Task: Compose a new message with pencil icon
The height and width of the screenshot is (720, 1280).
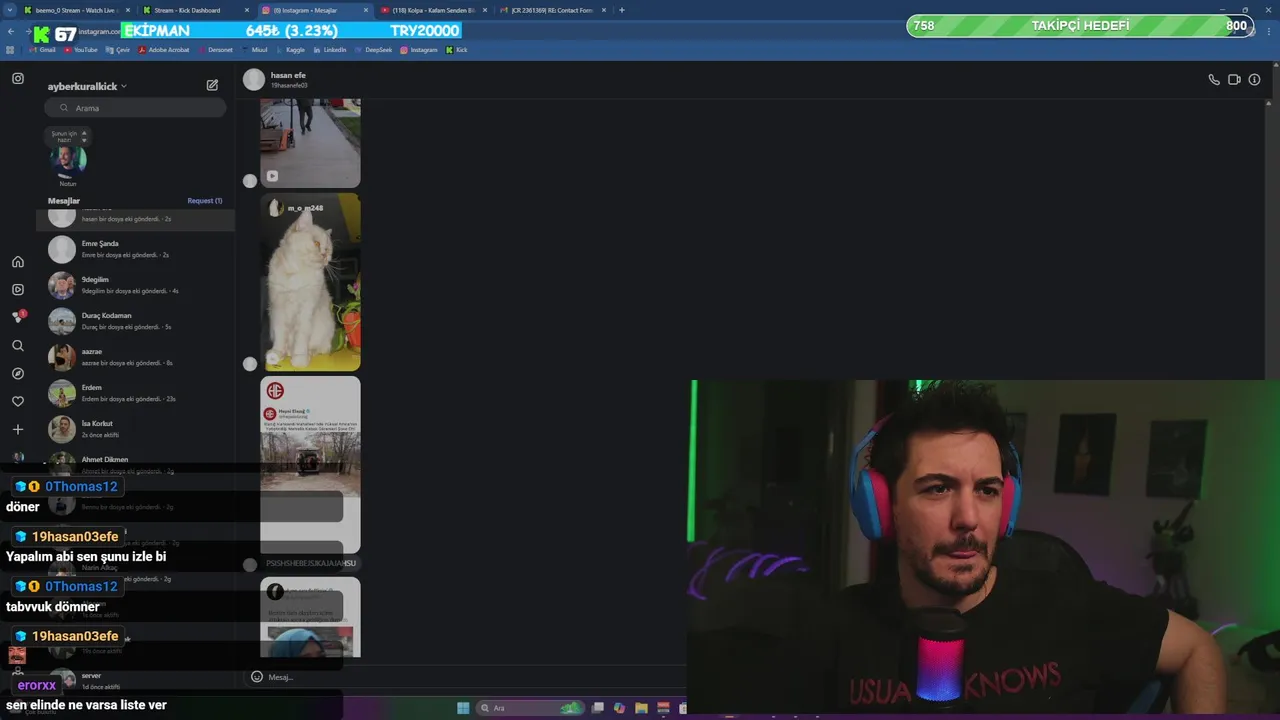Action: [212, 86]
